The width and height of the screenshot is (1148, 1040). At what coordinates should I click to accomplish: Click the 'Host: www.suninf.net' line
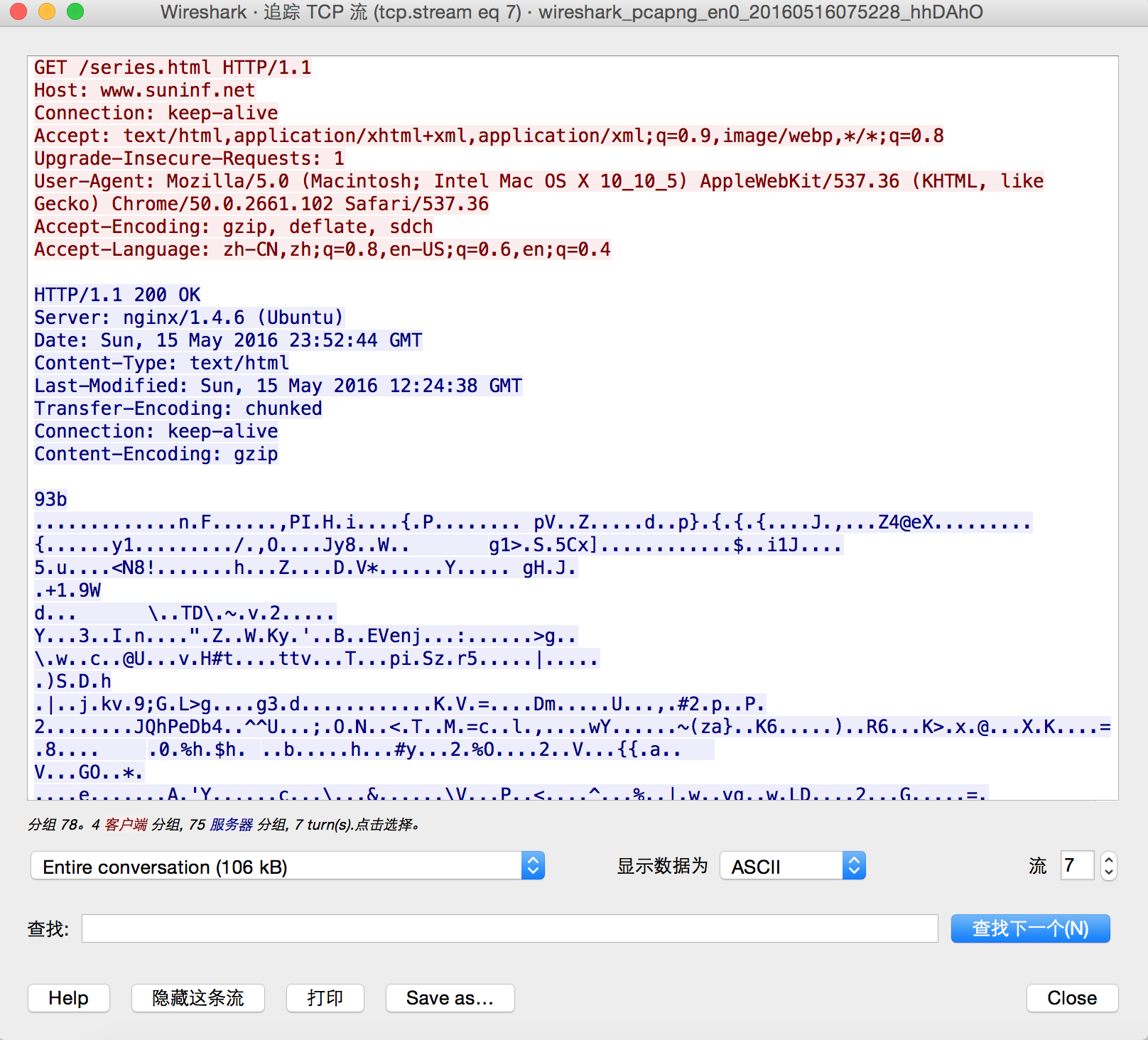(x=145, y=90)
